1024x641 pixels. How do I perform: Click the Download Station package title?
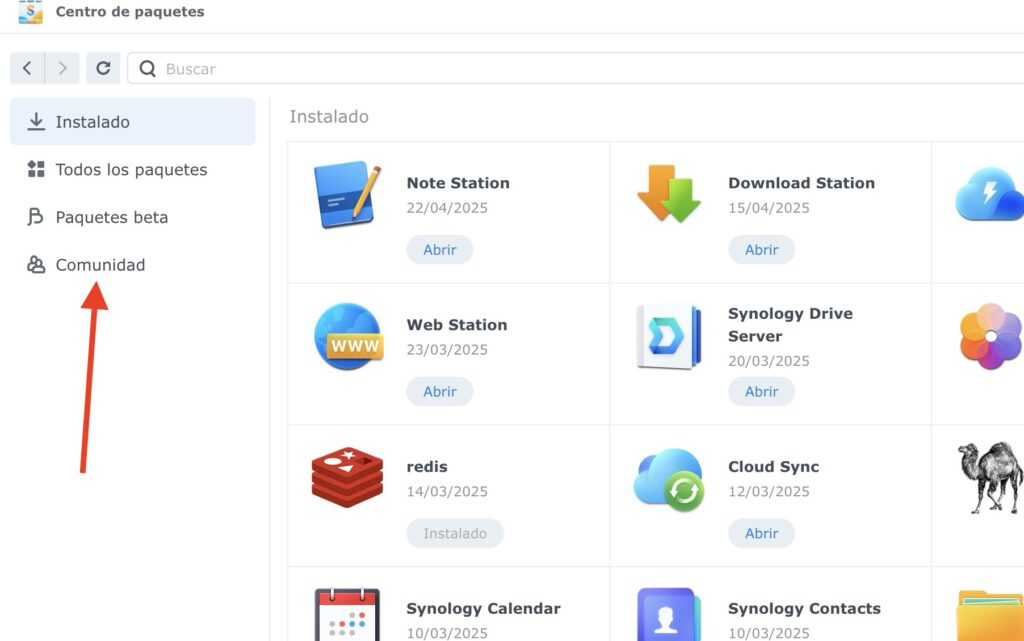pyautogui.click(x=801, y=183)
